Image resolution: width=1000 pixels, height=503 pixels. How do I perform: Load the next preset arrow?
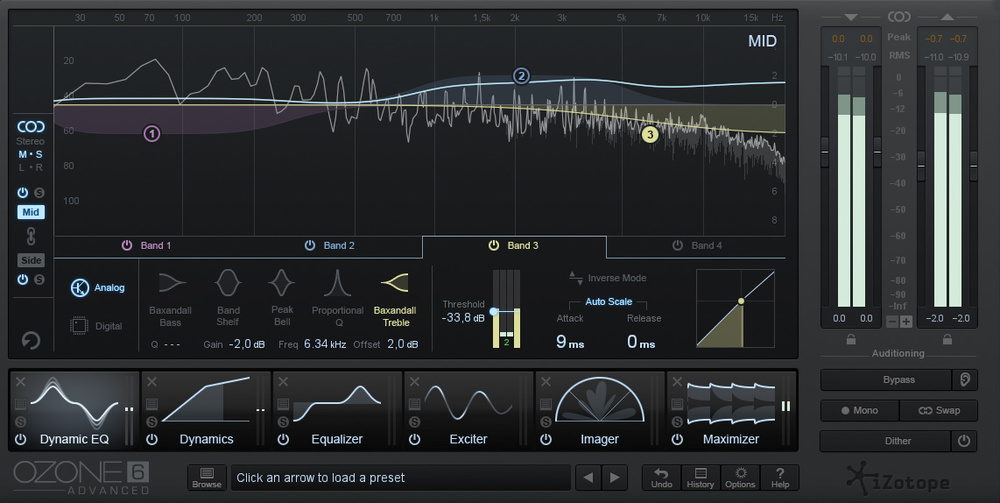tap(615, 477)
